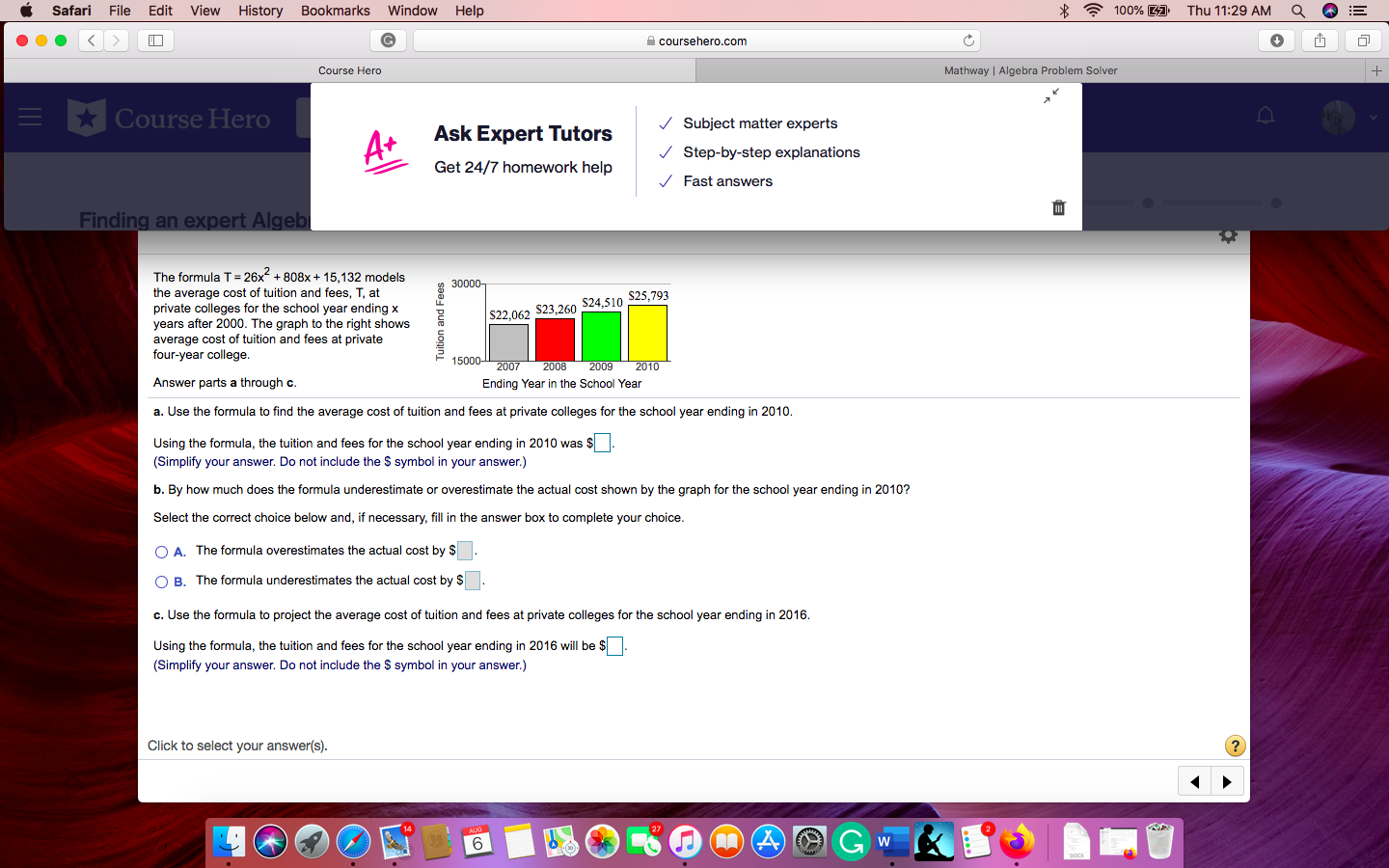Open the question mark help icon
The width and height of the screenshot is (1389, 868).
coord(1235,746)
